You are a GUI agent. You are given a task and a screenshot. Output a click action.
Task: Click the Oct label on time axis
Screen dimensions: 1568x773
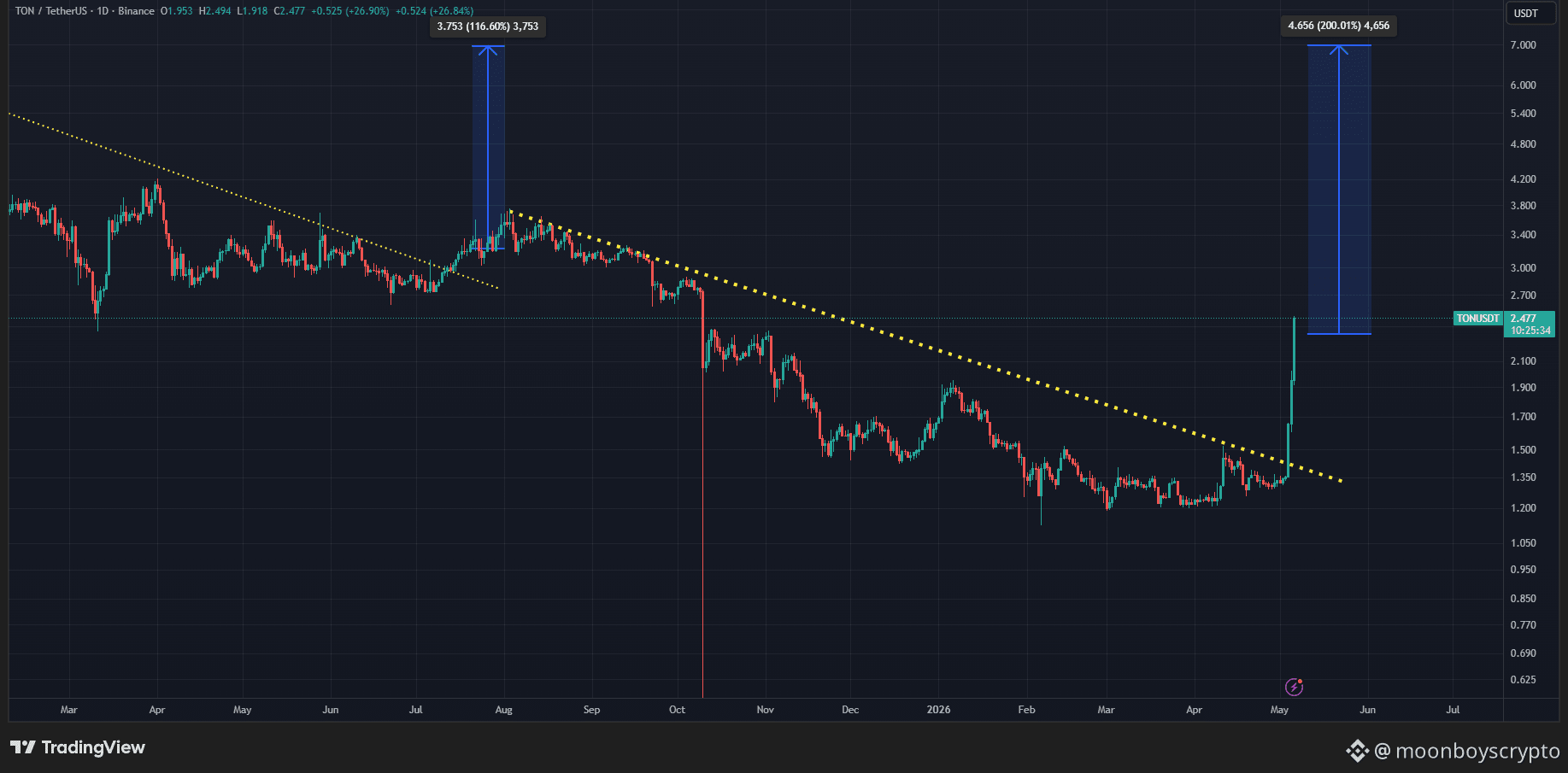[x=677, y=710]
